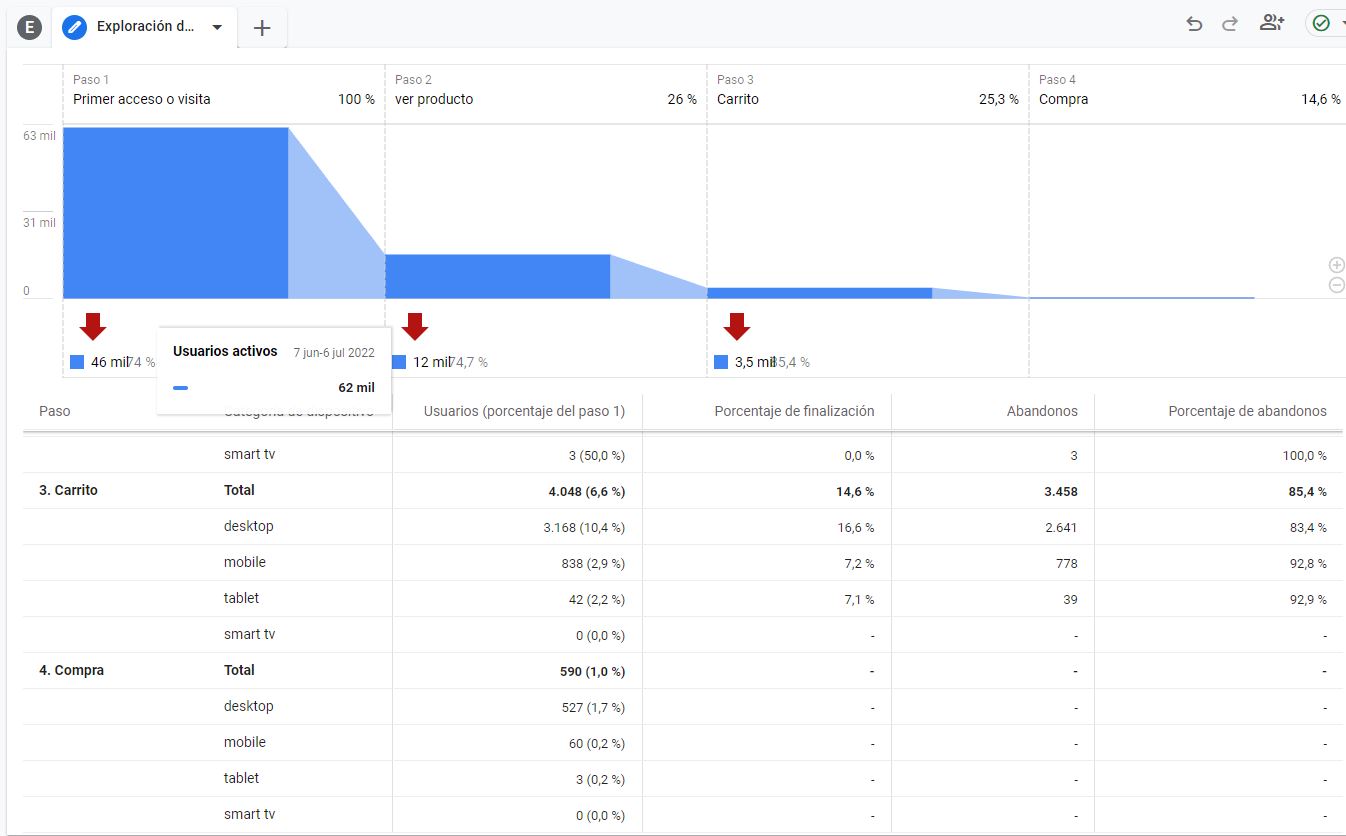This screenshot has width=1346, height=836.
Task: Click the 16,6 % completion cell
Action: [x=856, y=527]
